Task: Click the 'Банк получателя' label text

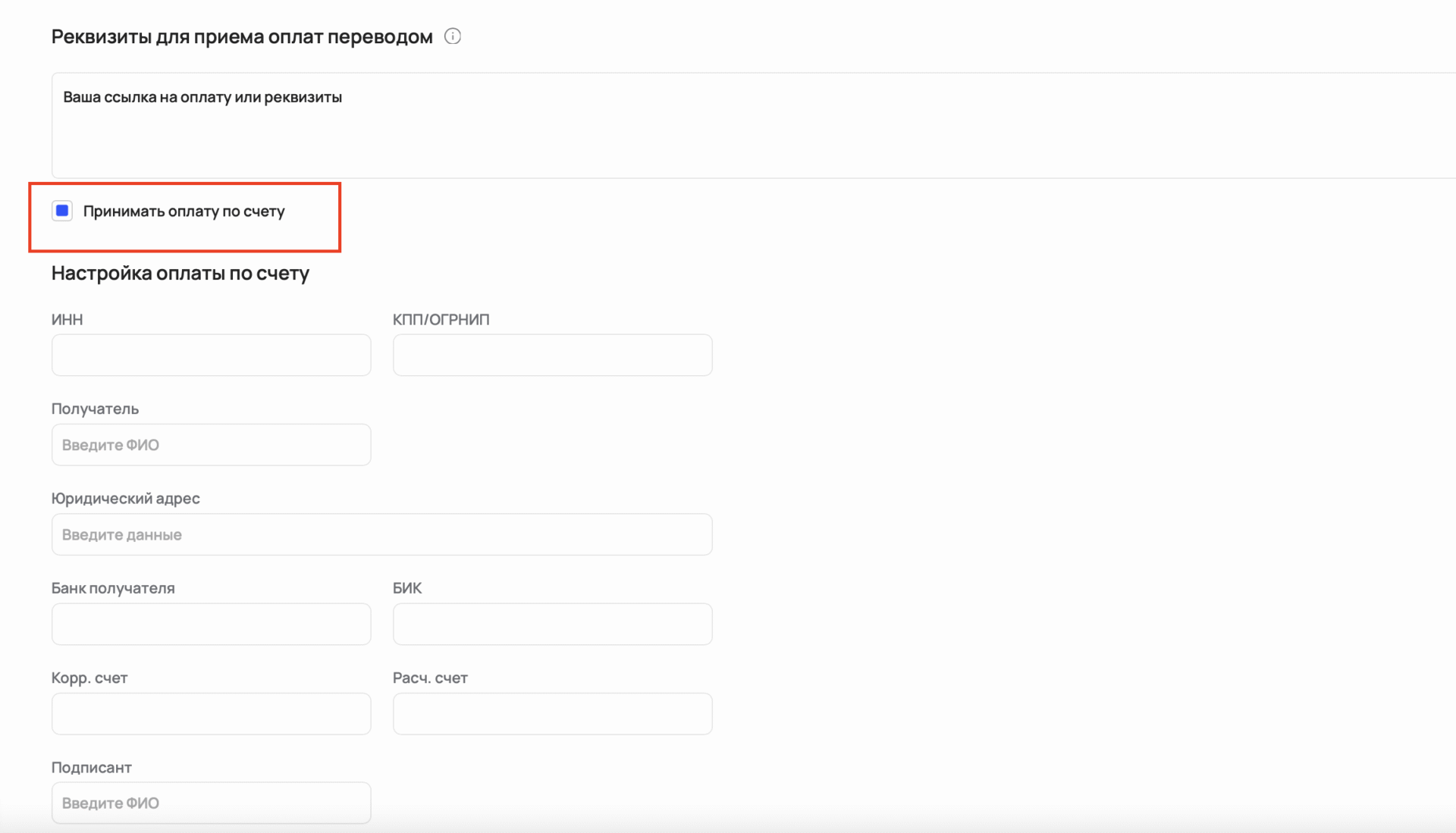Action: pos(113,588)
